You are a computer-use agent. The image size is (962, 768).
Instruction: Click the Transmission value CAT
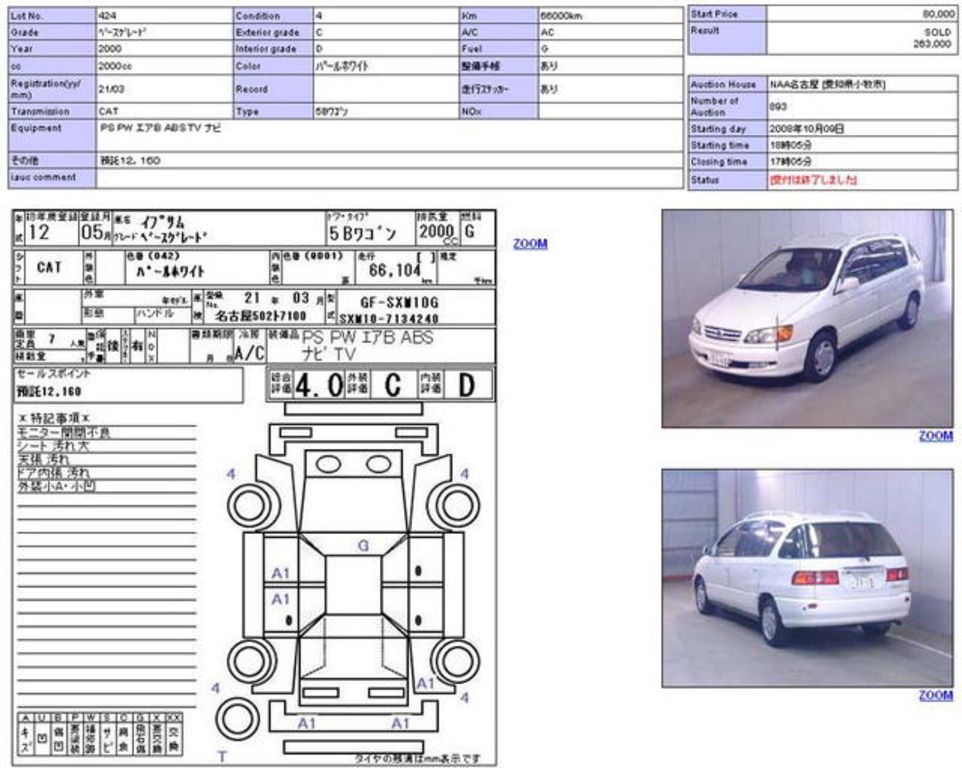tap(108, 112)
